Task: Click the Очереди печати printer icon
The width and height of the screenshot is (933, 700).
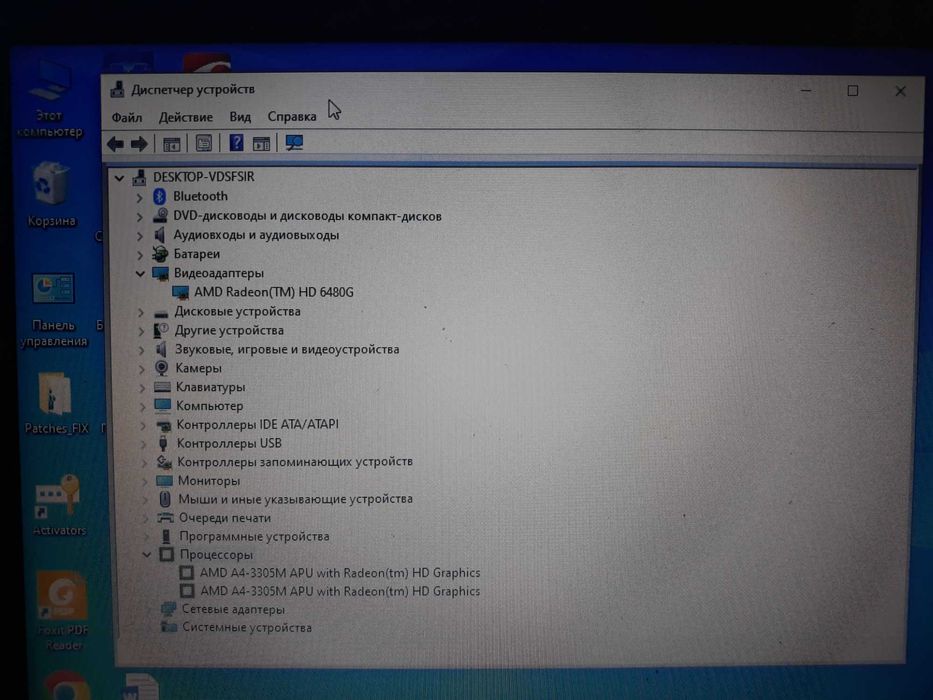Action: pos(165,518)
